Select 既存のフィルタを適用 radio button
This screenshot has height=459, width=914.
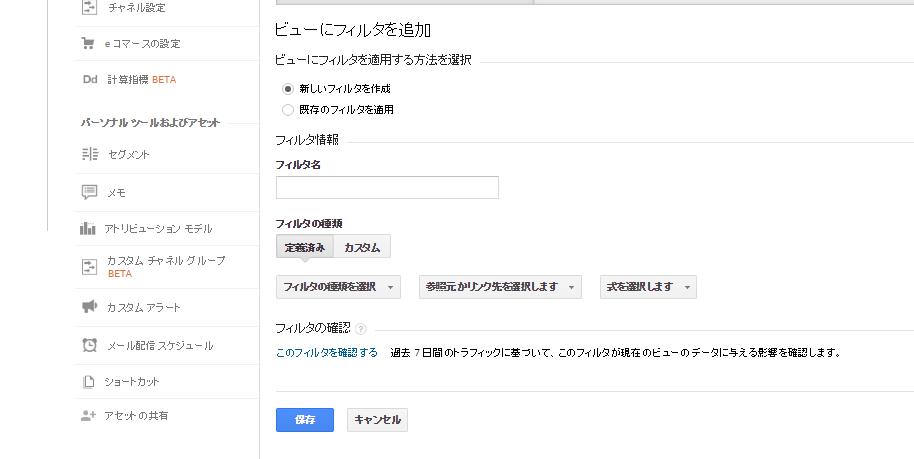click(287, 110)
